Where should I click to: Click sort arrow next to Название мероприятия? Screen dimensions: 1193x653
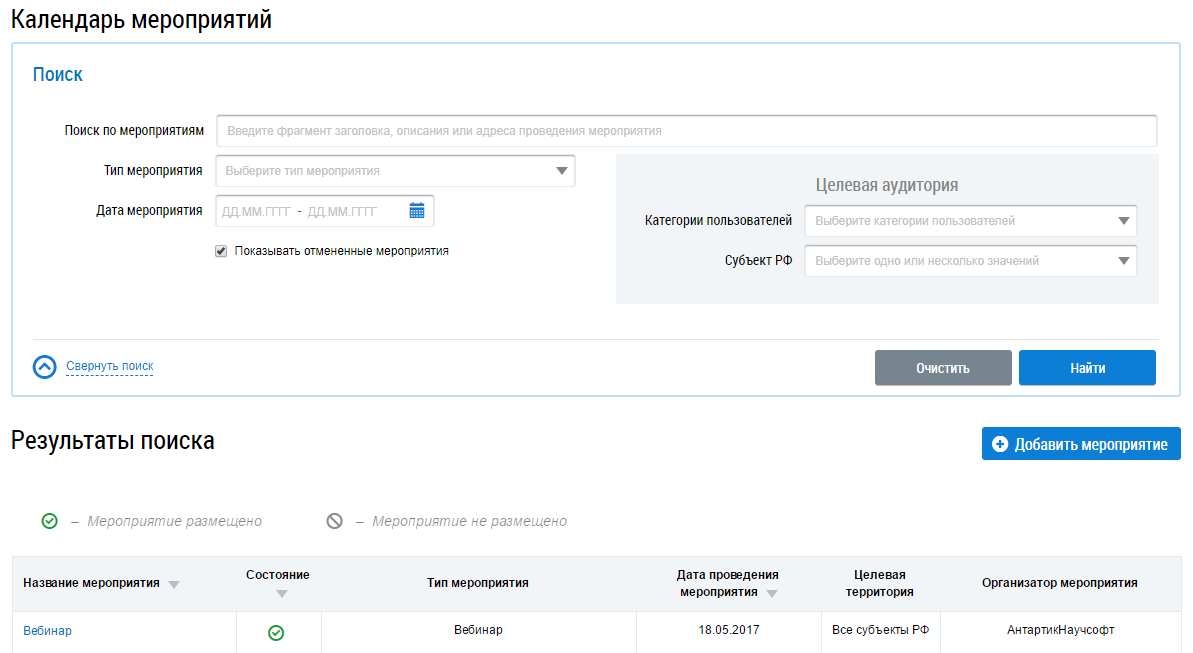(x=174, y=585)
